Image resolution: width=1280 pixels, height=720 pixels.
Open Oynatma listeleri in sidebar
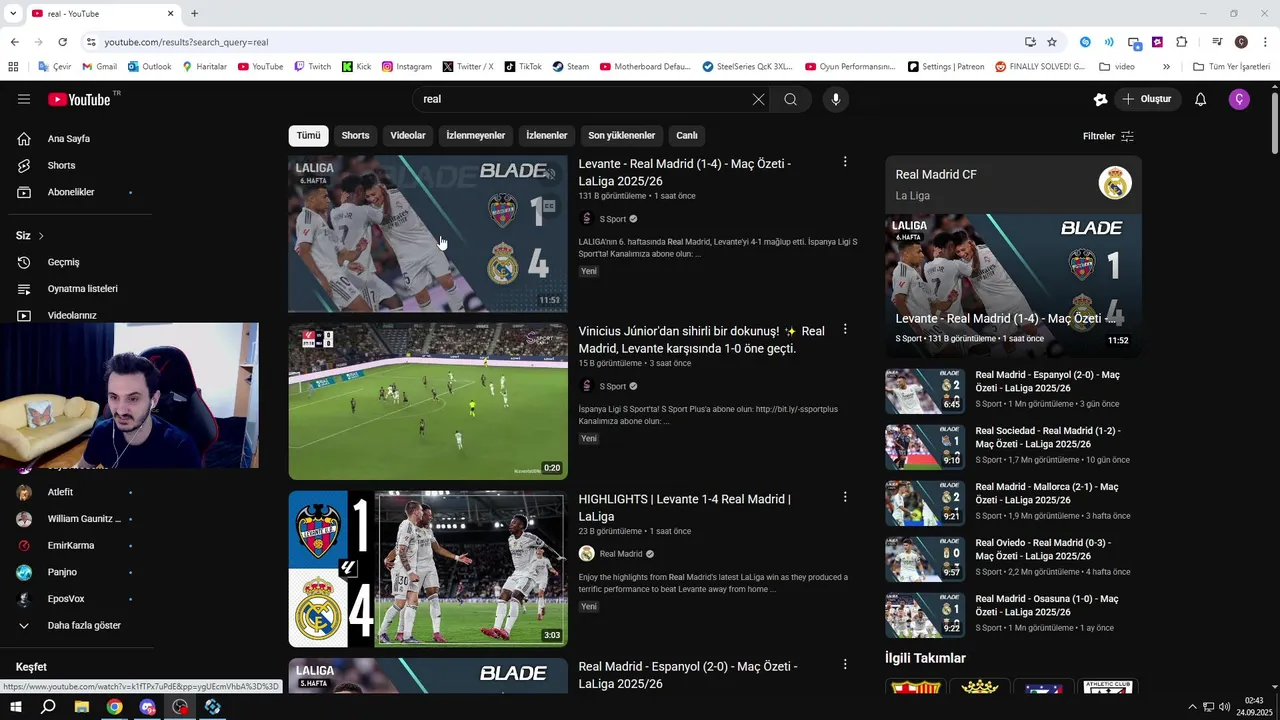(83, 289)
